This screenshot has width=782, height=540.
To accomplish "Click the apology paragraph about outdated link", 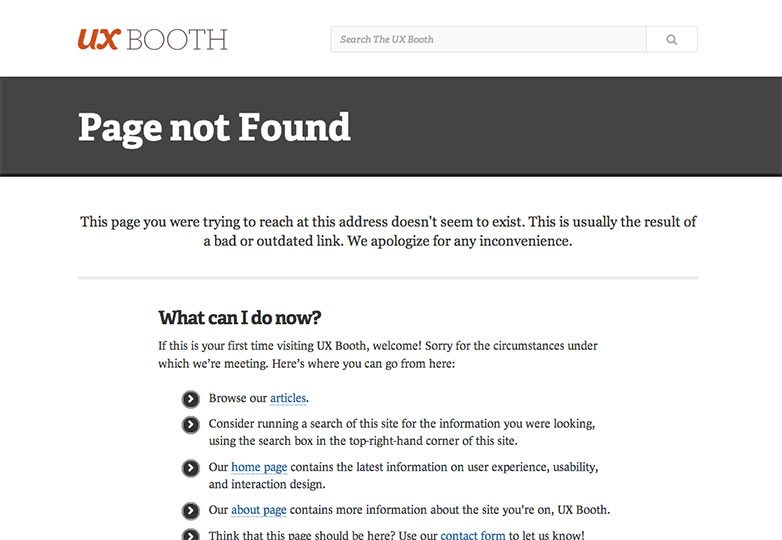I will [388, 232].
